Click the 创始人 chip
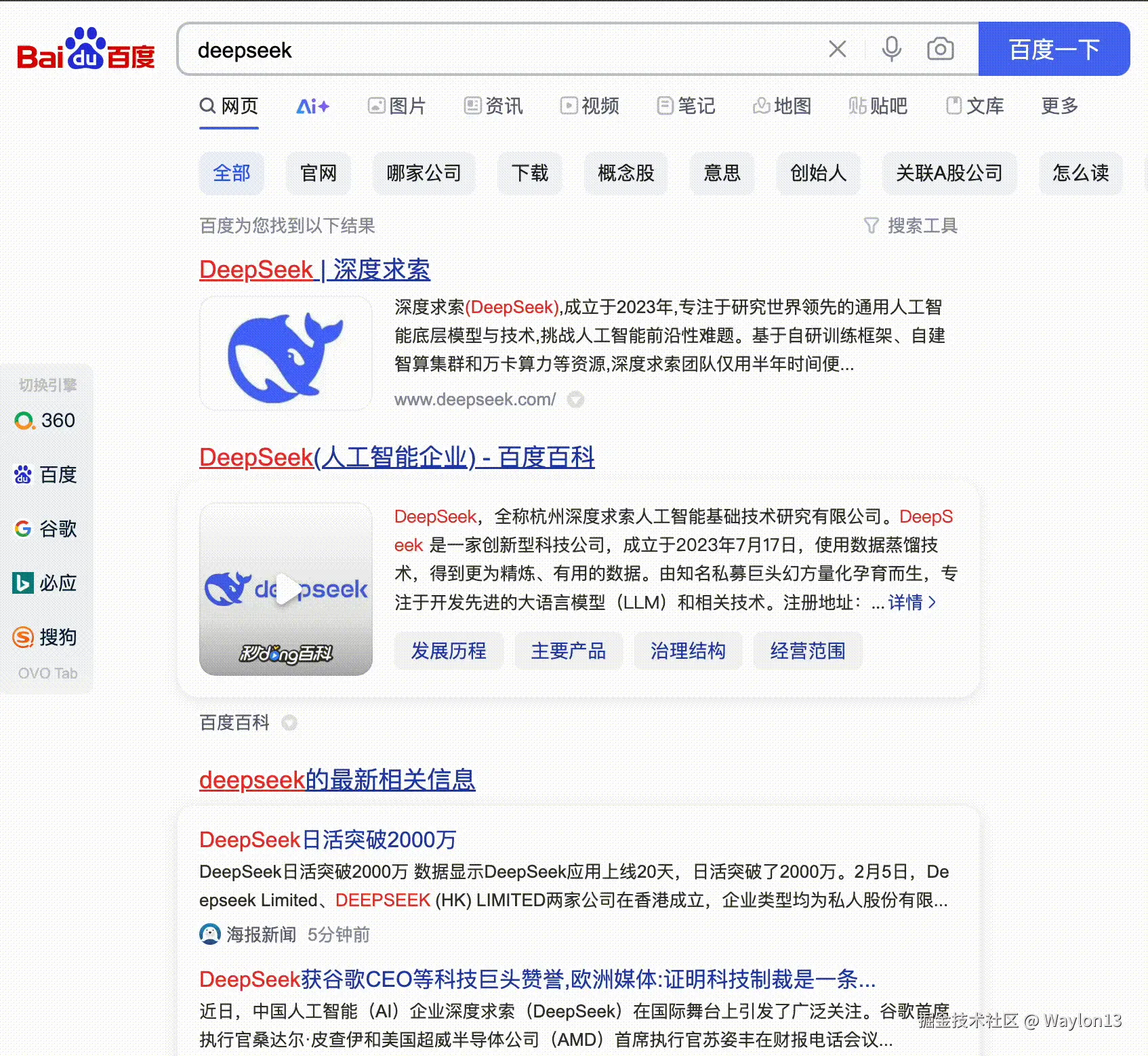This screenshot has width=1148, height=1056. (x=819, y=174)
